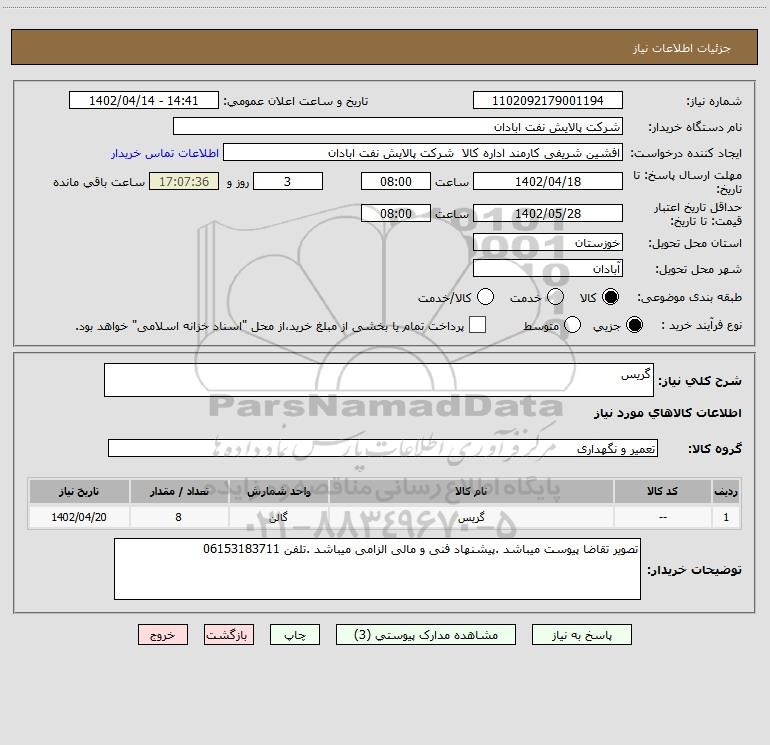The width and height of the screenshot is (770, 745).
Task: Click the delivery province field خوزستان
Action: pyautogui.click(x=548, y=243)
